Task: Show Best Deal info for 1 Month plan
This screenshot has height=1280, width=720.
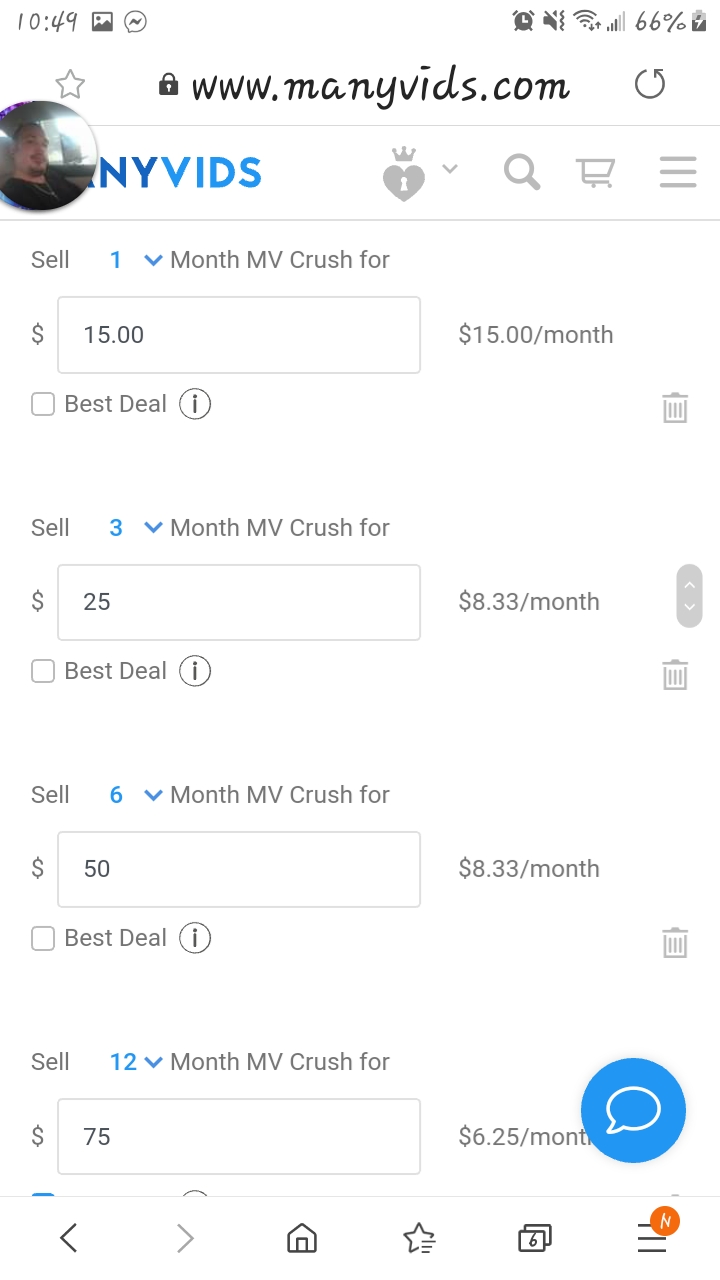Action: pyautogui.click(x=195, y=404)
